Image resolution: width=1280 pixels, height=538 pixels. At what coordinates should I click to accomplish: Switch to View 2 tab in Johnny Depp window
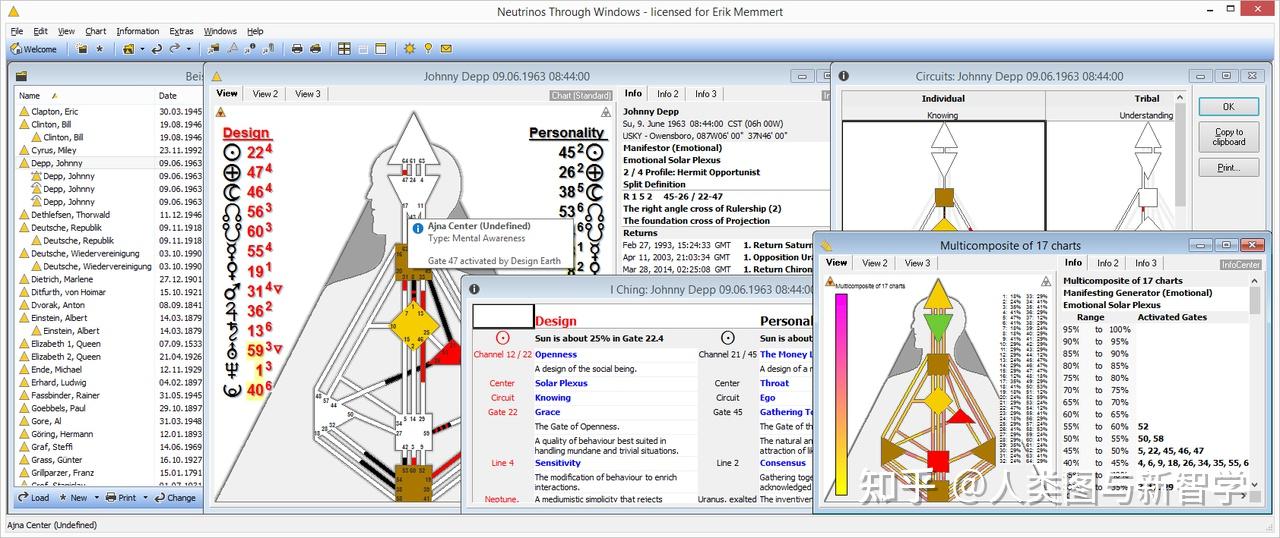[265, 94]
